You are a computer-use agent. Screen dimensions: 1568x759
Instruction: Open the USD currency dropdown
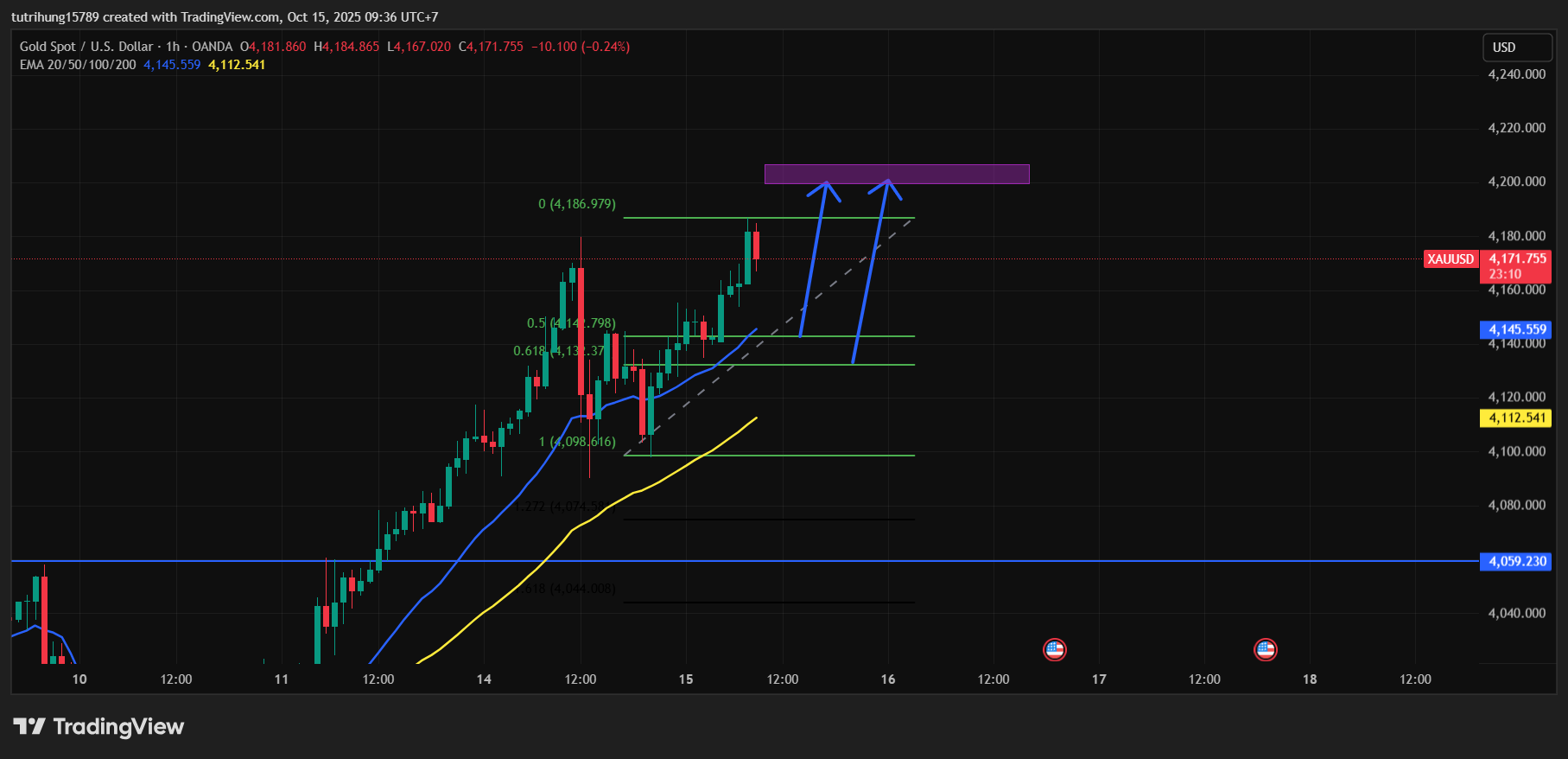pyautogui.click(x=1517, y=48)
